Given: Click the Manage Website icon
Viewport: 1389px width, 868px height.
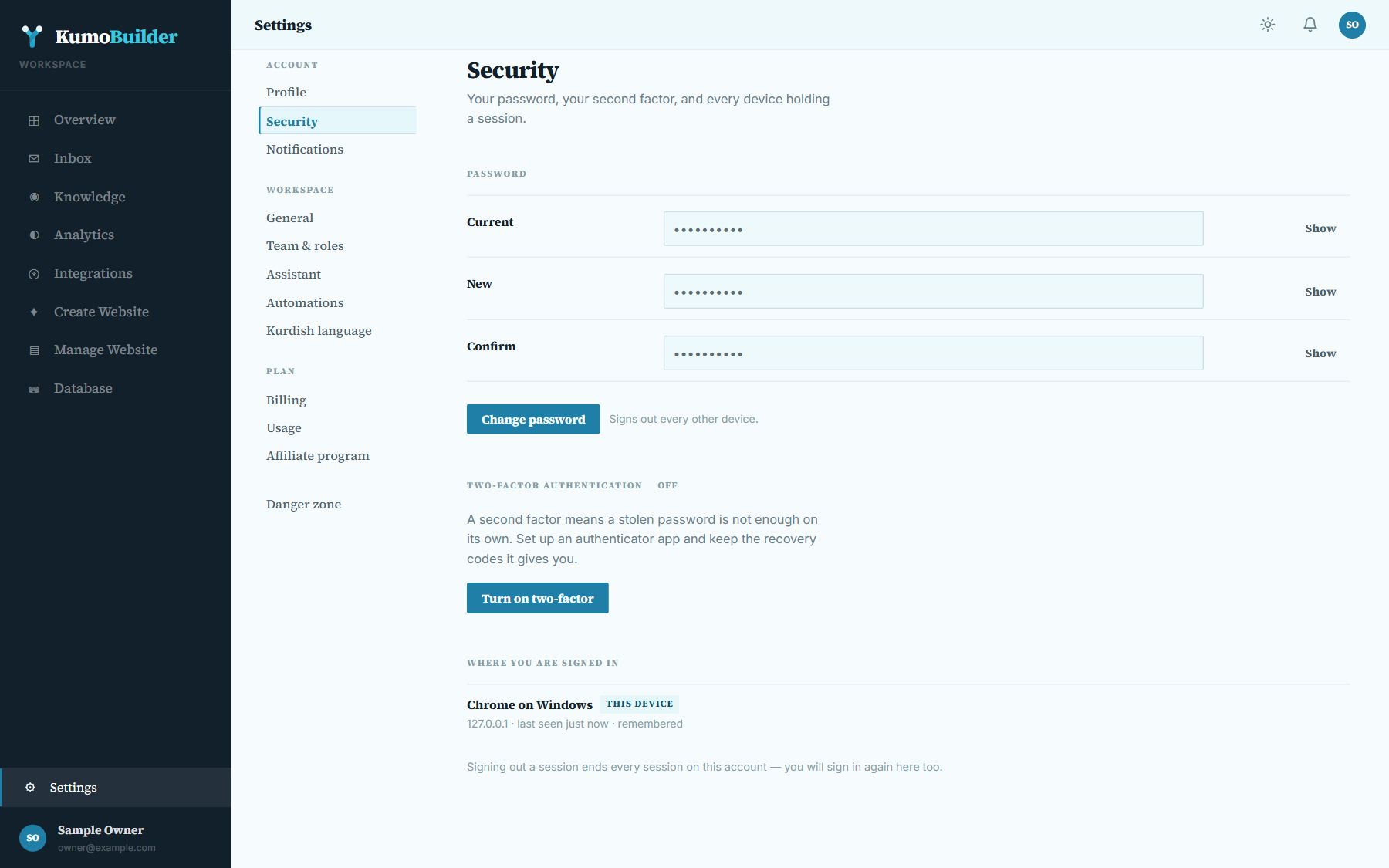Looking at the screenshot, I should coord(34,350).
